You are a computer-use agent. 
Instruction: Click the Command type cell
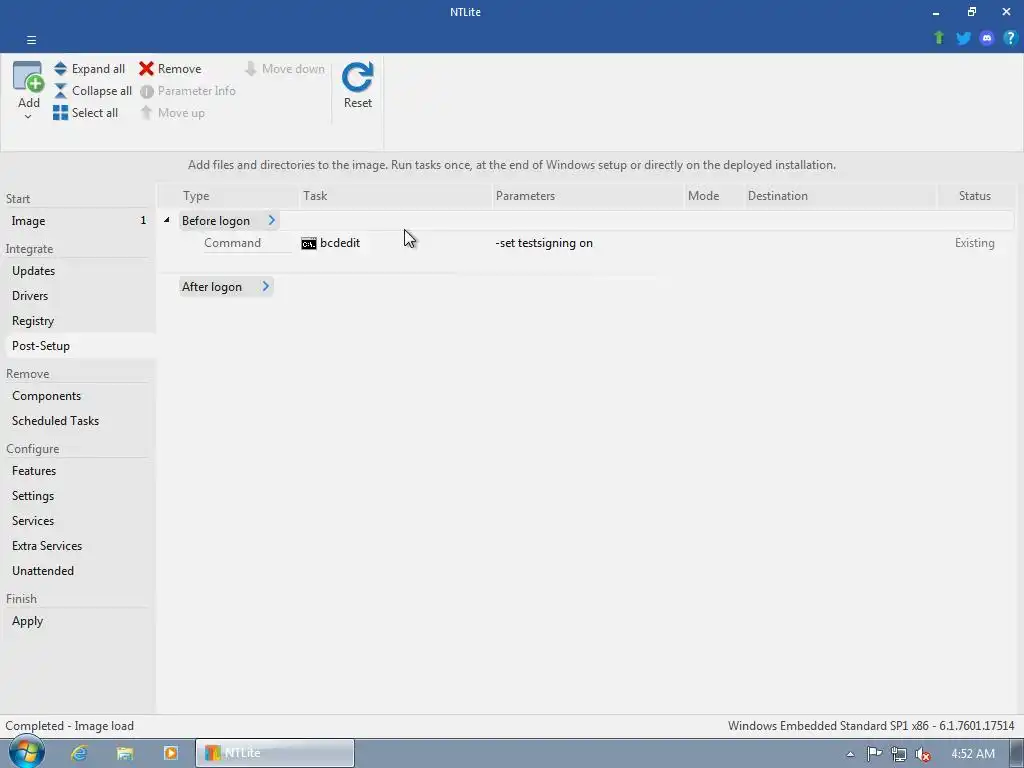(232, 243)
